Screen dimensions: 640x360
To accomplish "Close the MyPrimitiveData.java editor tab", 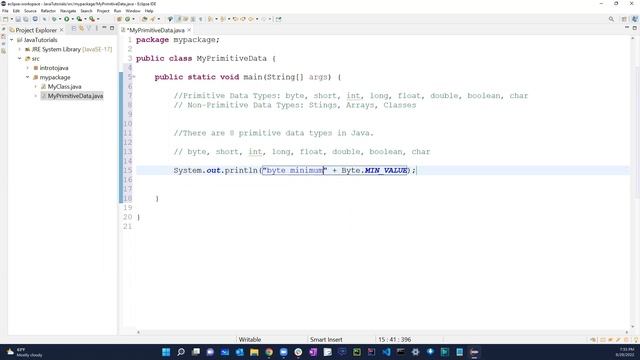I will (189, 30).
